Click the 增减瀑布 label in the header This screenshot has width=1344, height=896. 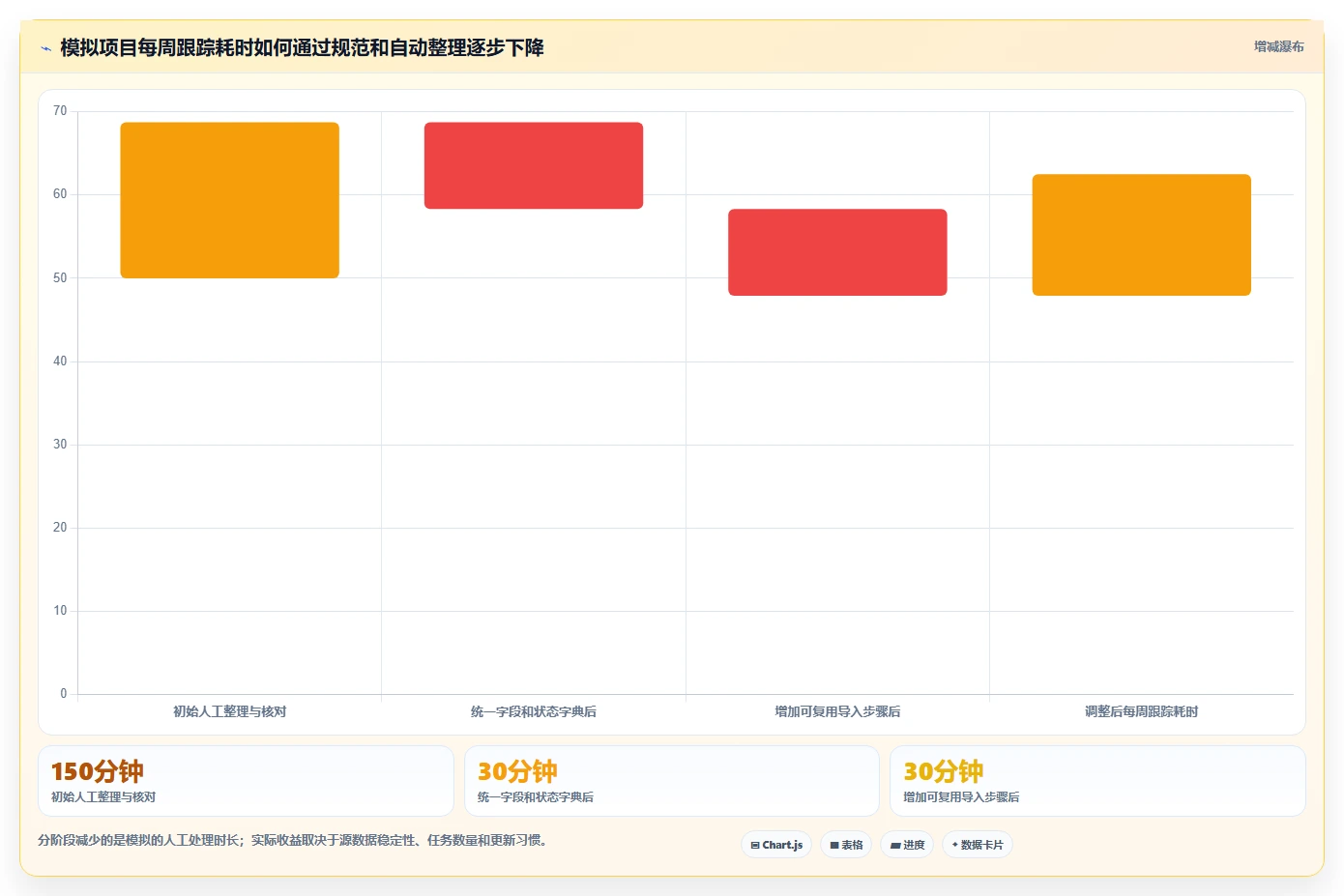tap(1278, 46)
